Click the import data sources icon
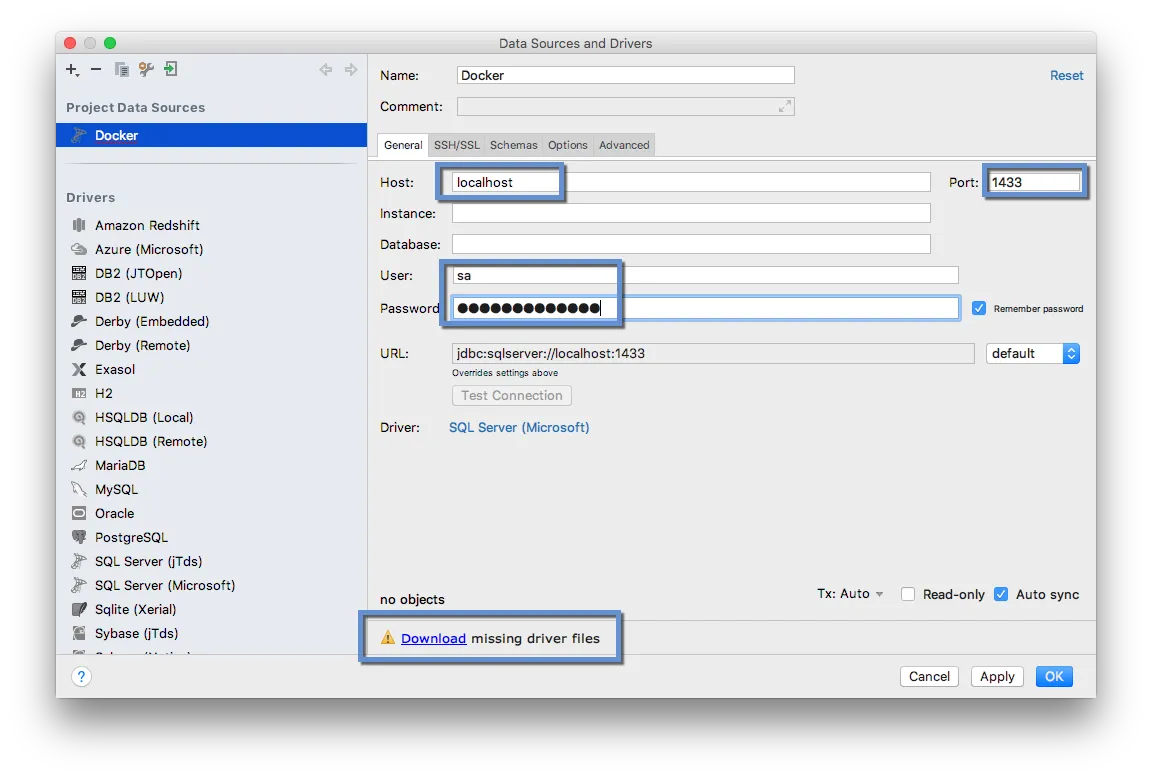Screen dimensions: 1152x778 [x=170, y=69]
